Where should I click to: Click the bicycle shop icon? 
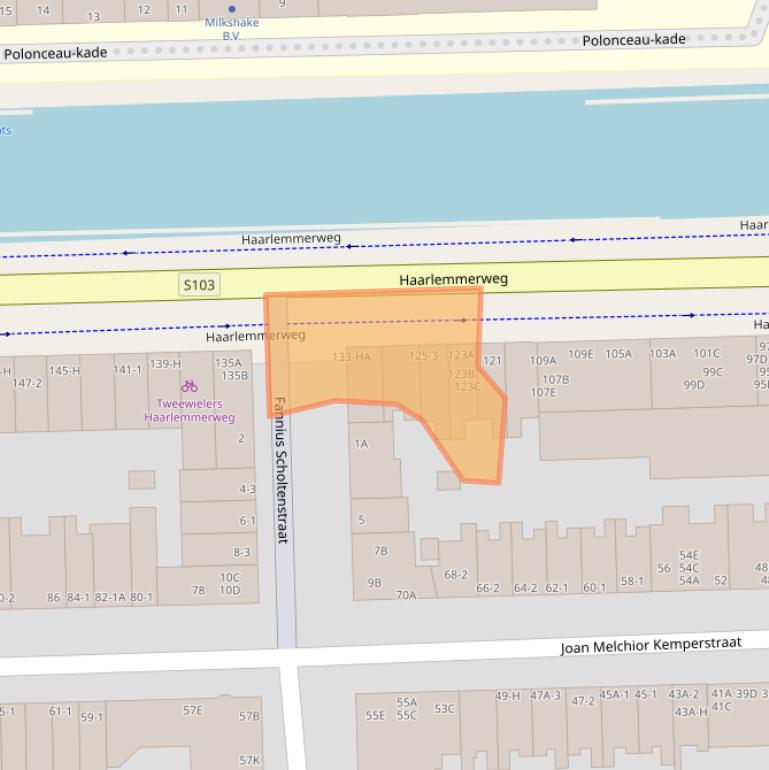click(x=189, y=386)
